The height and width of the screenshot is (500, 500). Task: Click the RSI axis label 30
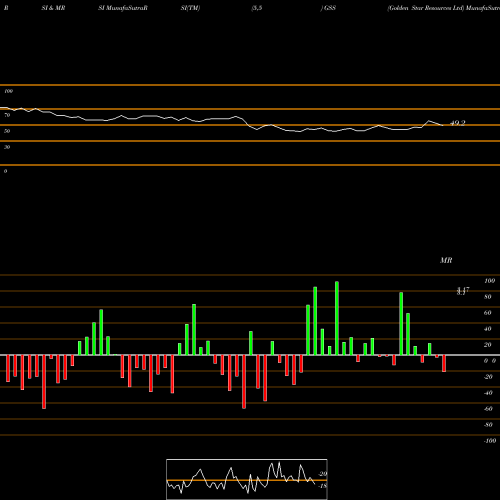point(7,147)
